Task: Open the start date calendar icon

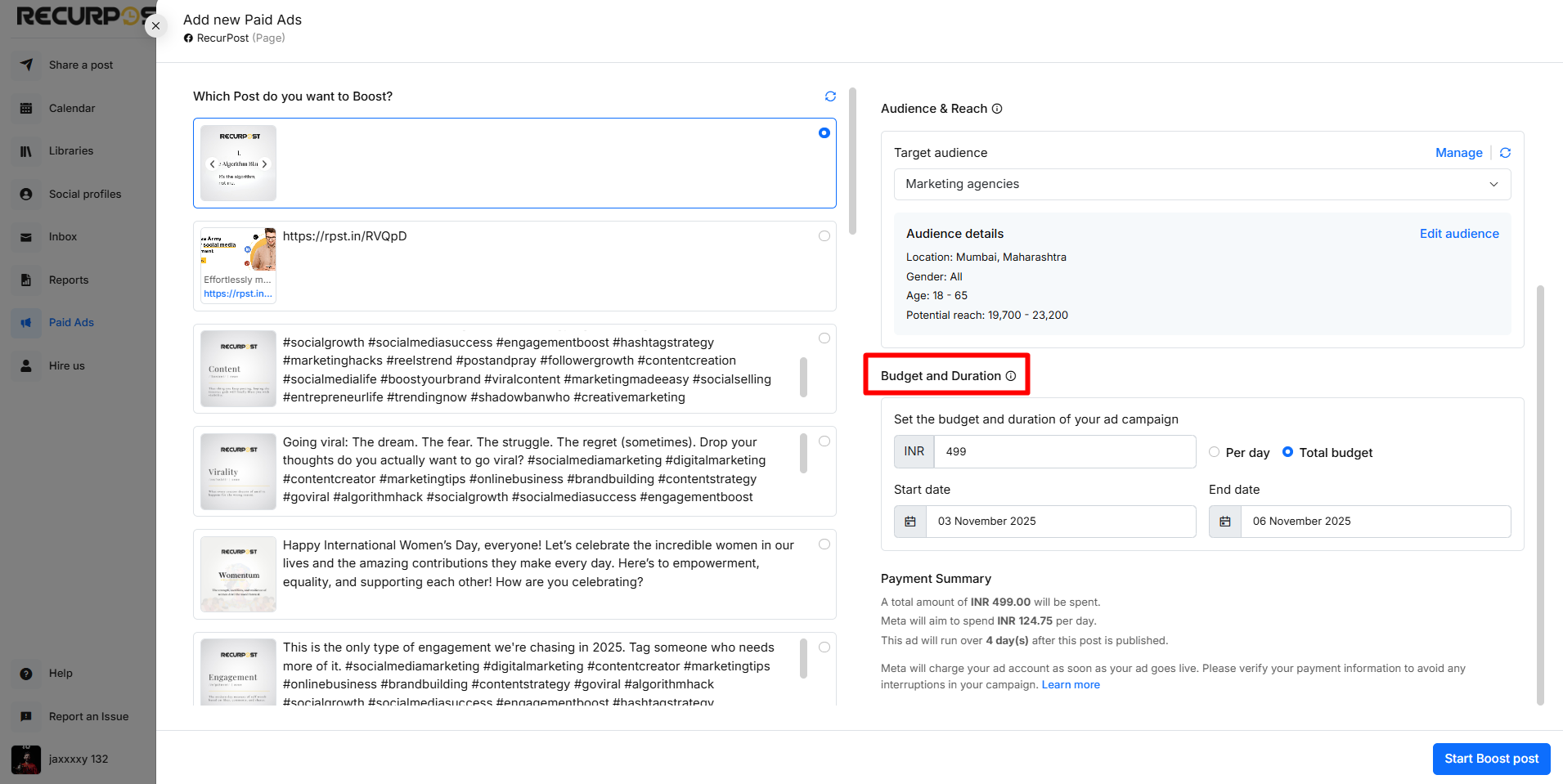Action: click(910, 522)
